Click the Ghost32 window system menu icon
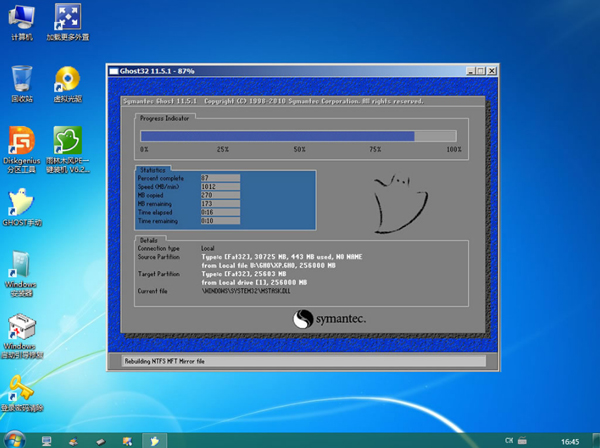 pos(114,72)
